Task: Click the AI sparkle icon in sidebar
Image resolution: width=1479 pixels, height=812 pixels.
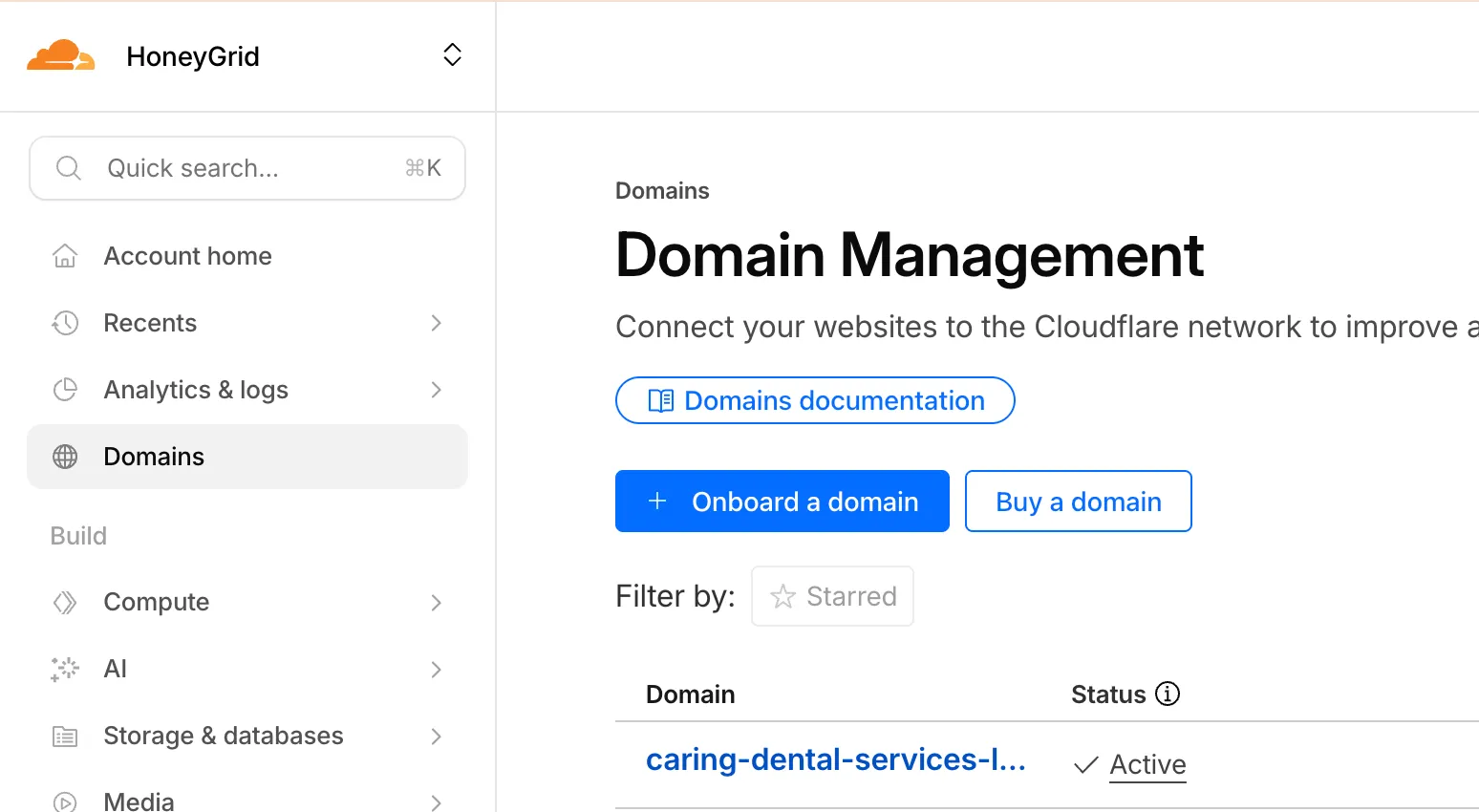Action: [64, 669]
